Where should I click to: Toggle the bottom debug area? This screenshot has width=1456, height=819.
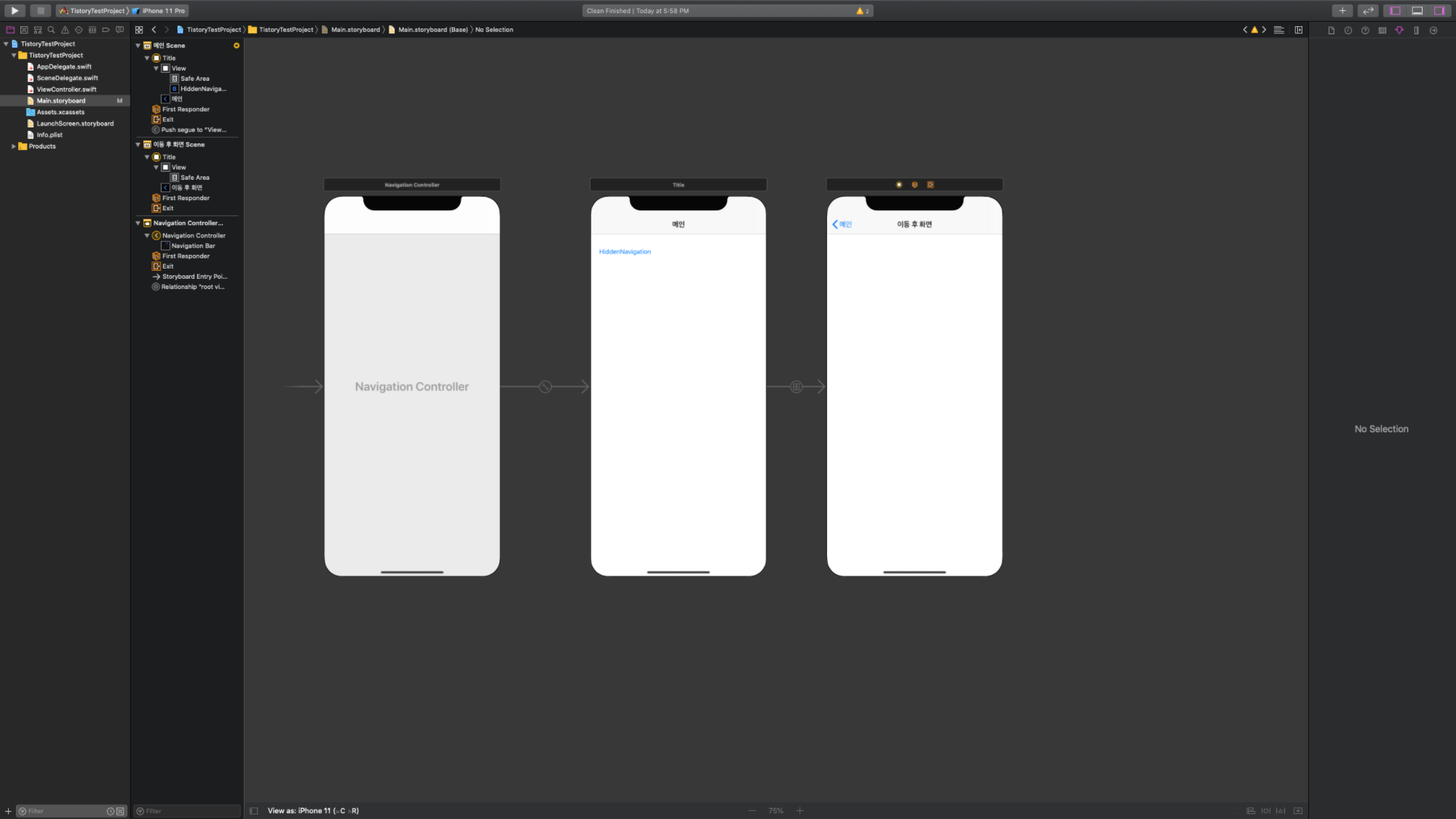(1417, 11)
